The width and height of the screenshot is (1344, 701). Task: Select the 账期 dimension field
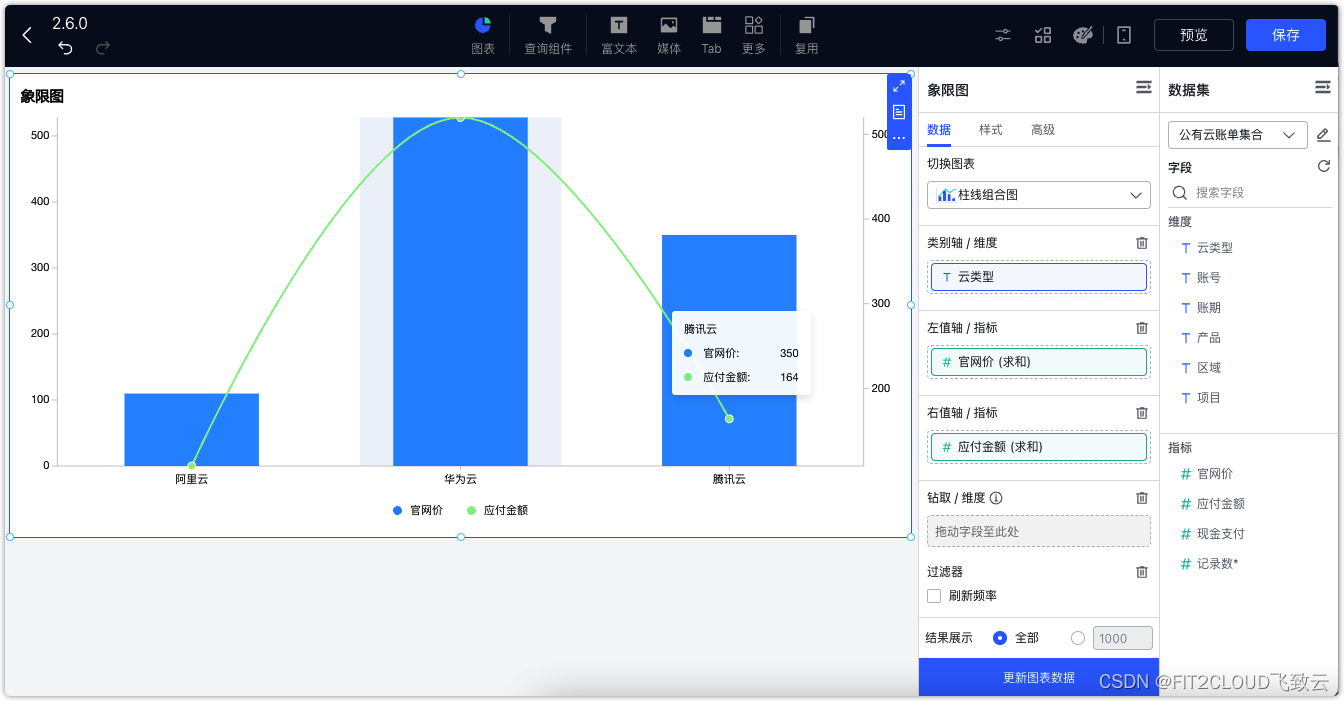pyautogui.click(x=1201, y=308)
